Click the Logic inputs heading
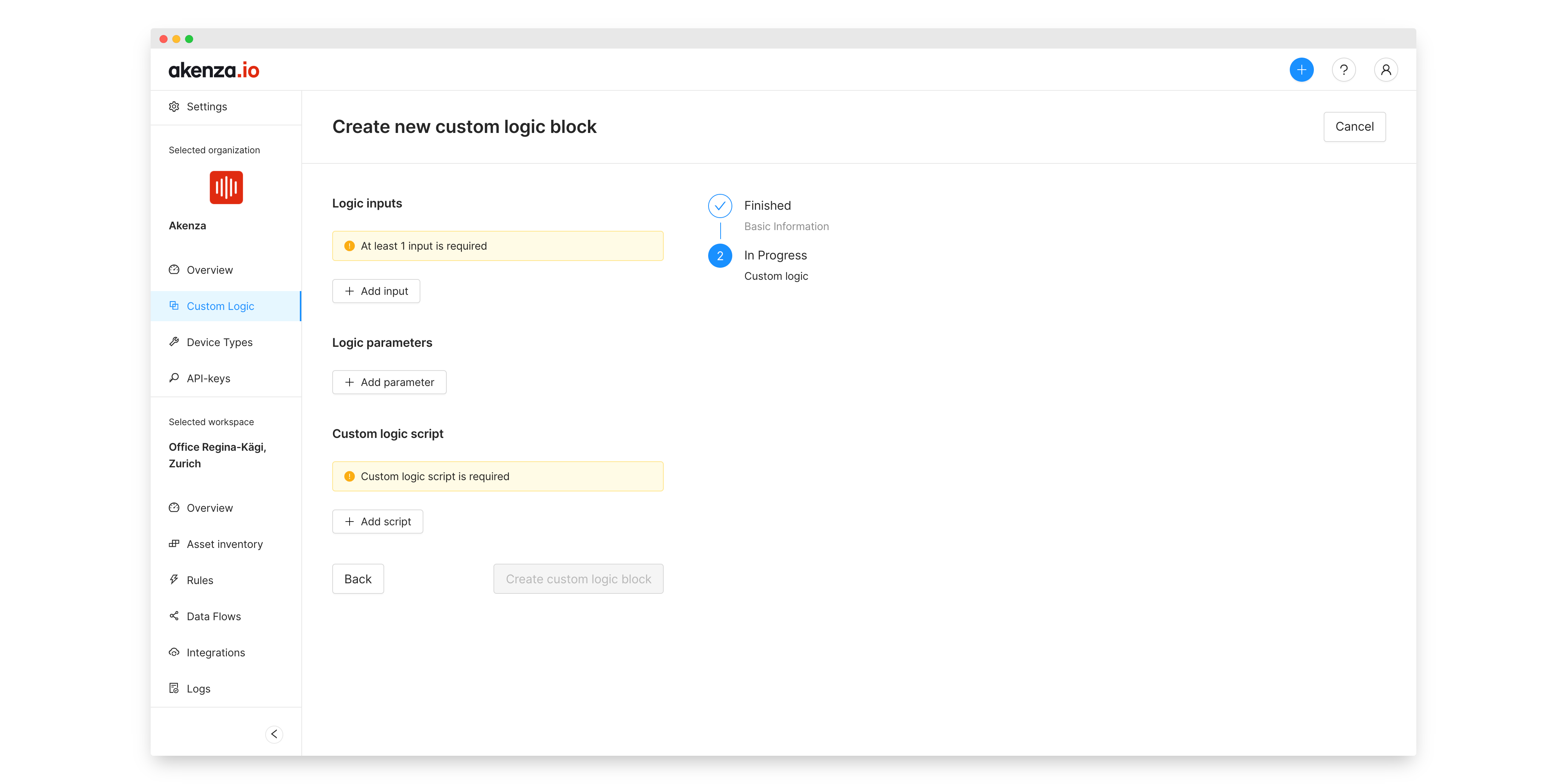 coord(367,203)
